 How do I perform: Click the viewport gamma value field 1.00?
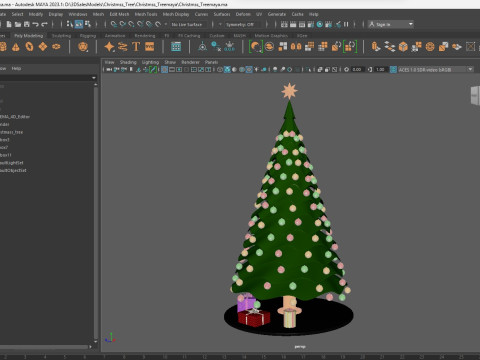(380, 69)
